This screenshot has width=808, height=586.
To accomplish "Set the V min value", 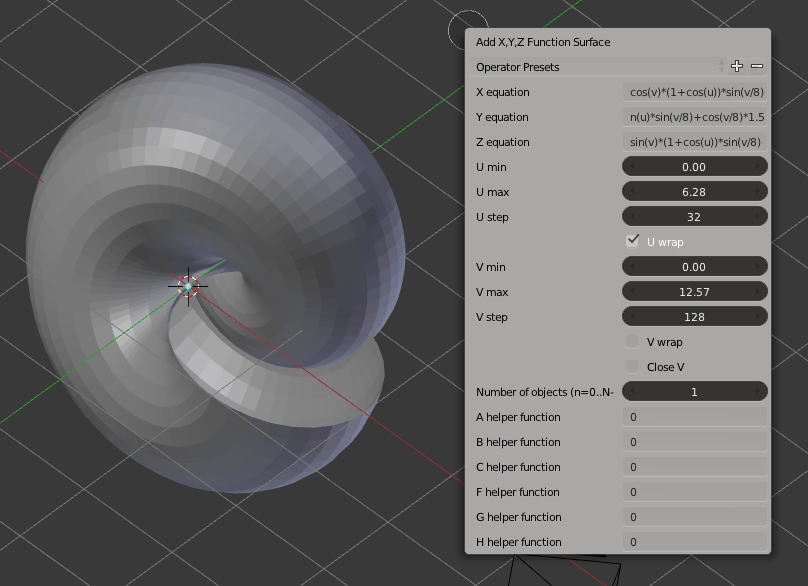I will point(695,266).
